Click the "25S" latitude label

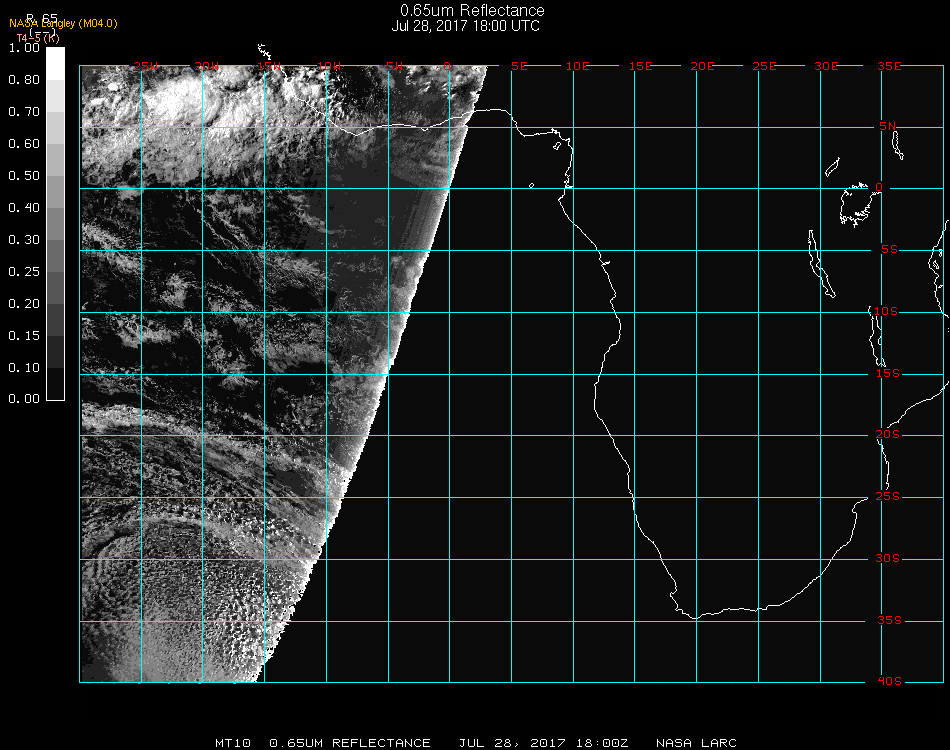[x=888, y=497]
